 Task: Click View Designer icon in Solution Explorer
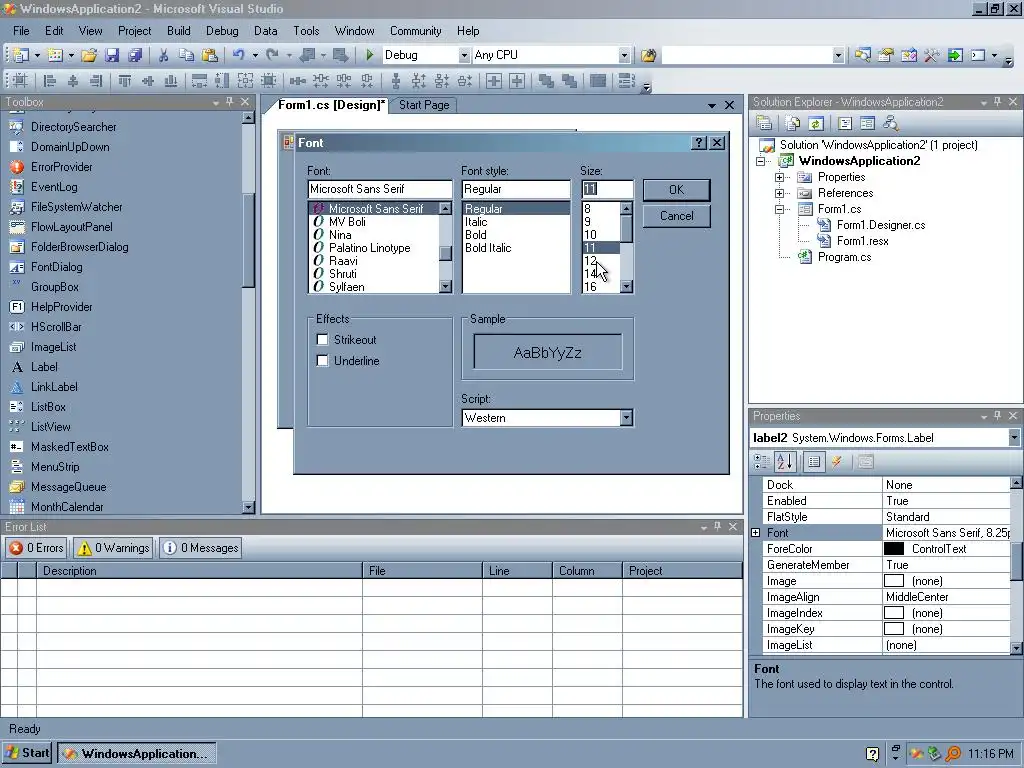tap(867, 123)
